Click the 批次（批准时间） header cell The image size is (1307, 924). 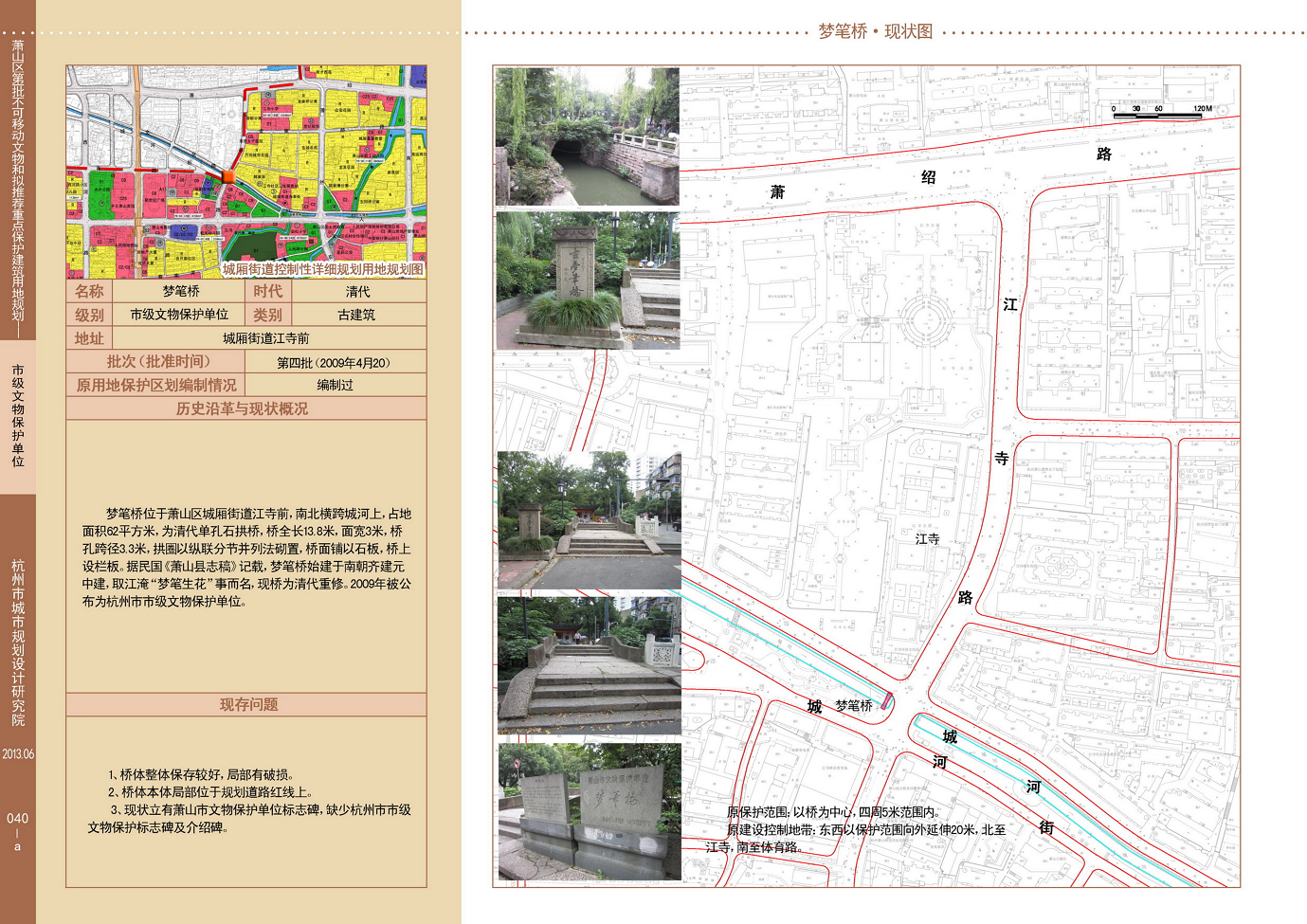pyautogui.click(x=156, y=361)
